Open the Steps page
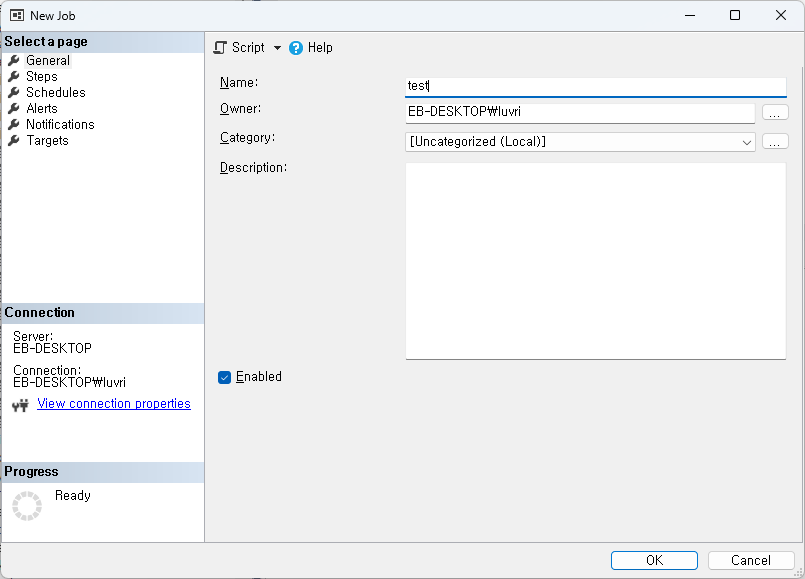 (x=42, y=76)
